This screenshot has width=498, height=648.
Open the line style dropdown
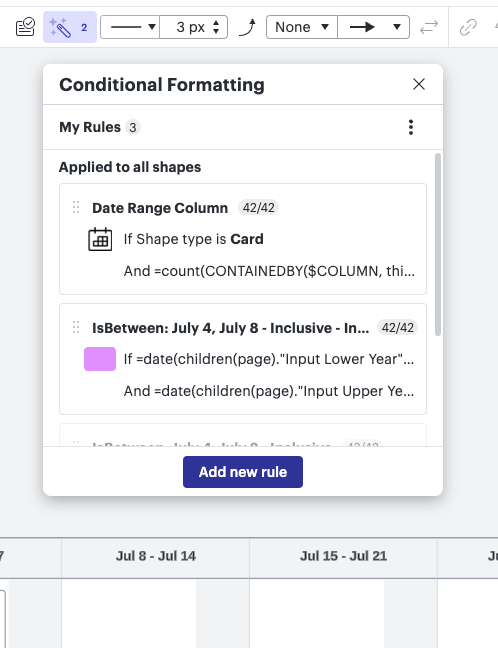(x=130, y=27)
